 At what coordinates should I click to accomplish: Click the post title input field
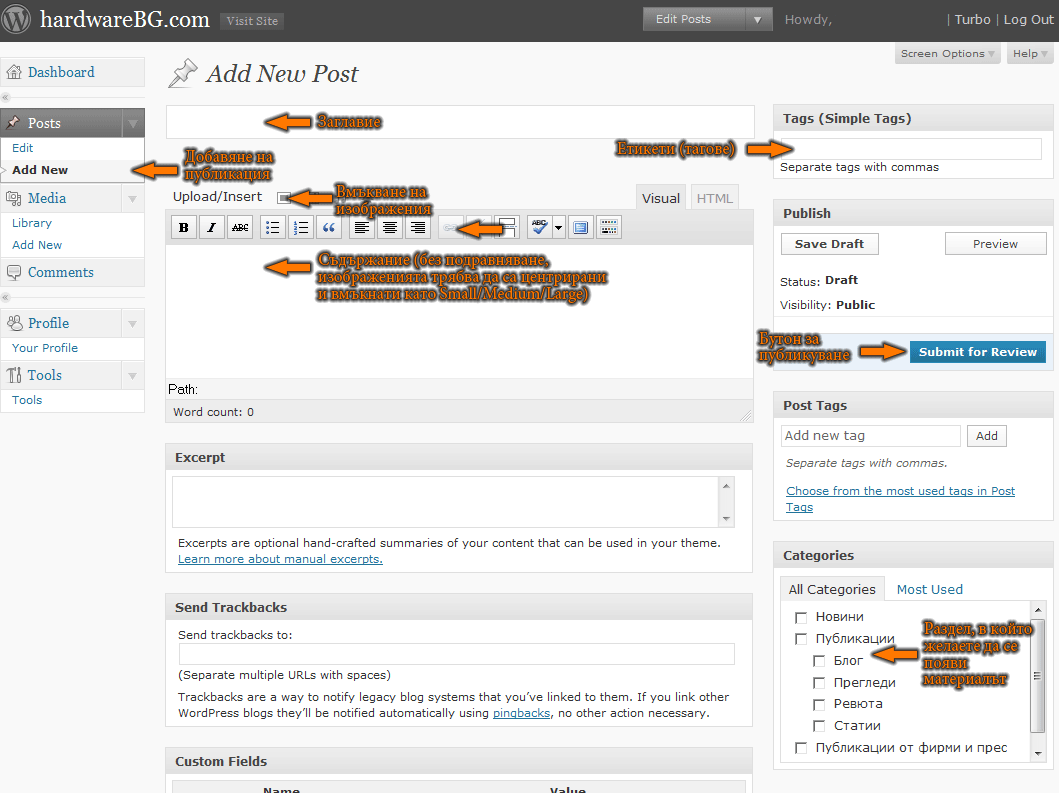[460, 122]
